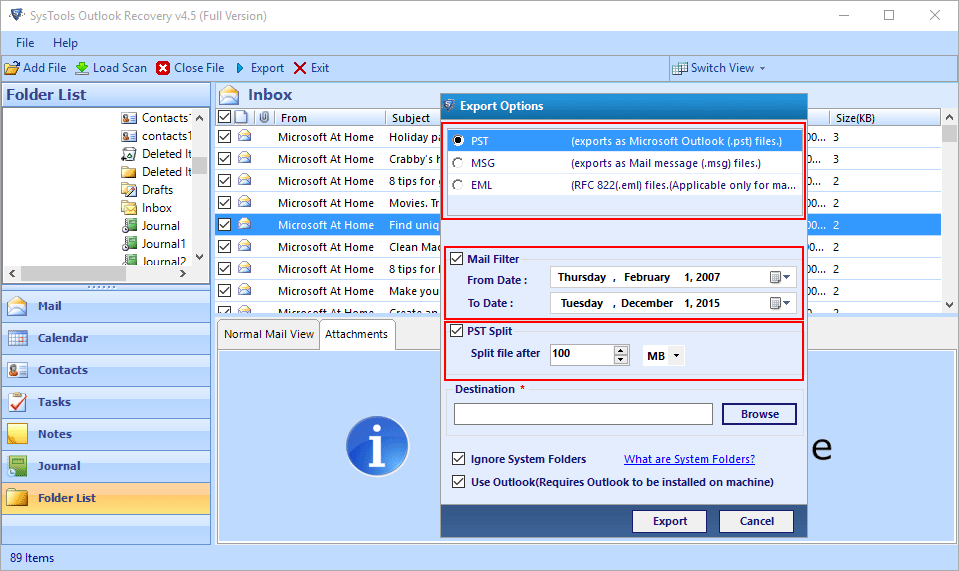Click the Close File red icon
This screenshot has height=571, width=959.
[163, 68]
